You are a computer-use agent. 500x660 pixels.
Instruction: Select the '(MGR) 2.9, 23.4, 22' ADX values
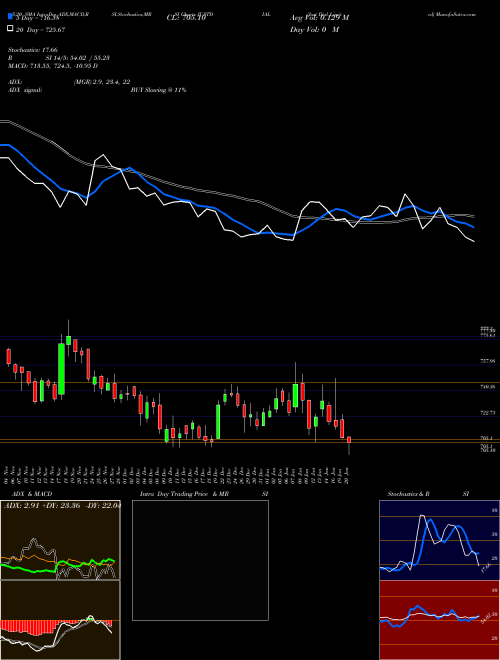point(102,82)
